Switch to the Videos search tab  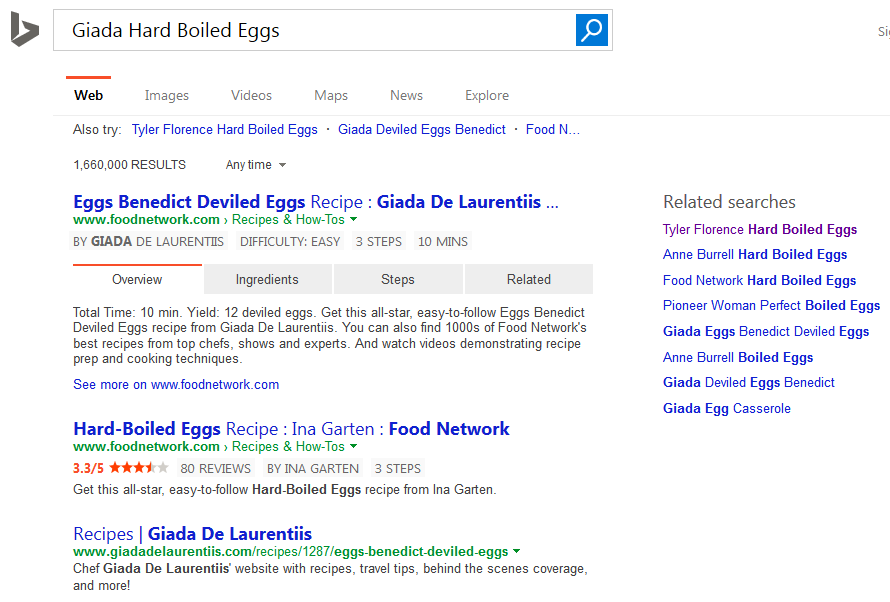click(x=251, y=96)
